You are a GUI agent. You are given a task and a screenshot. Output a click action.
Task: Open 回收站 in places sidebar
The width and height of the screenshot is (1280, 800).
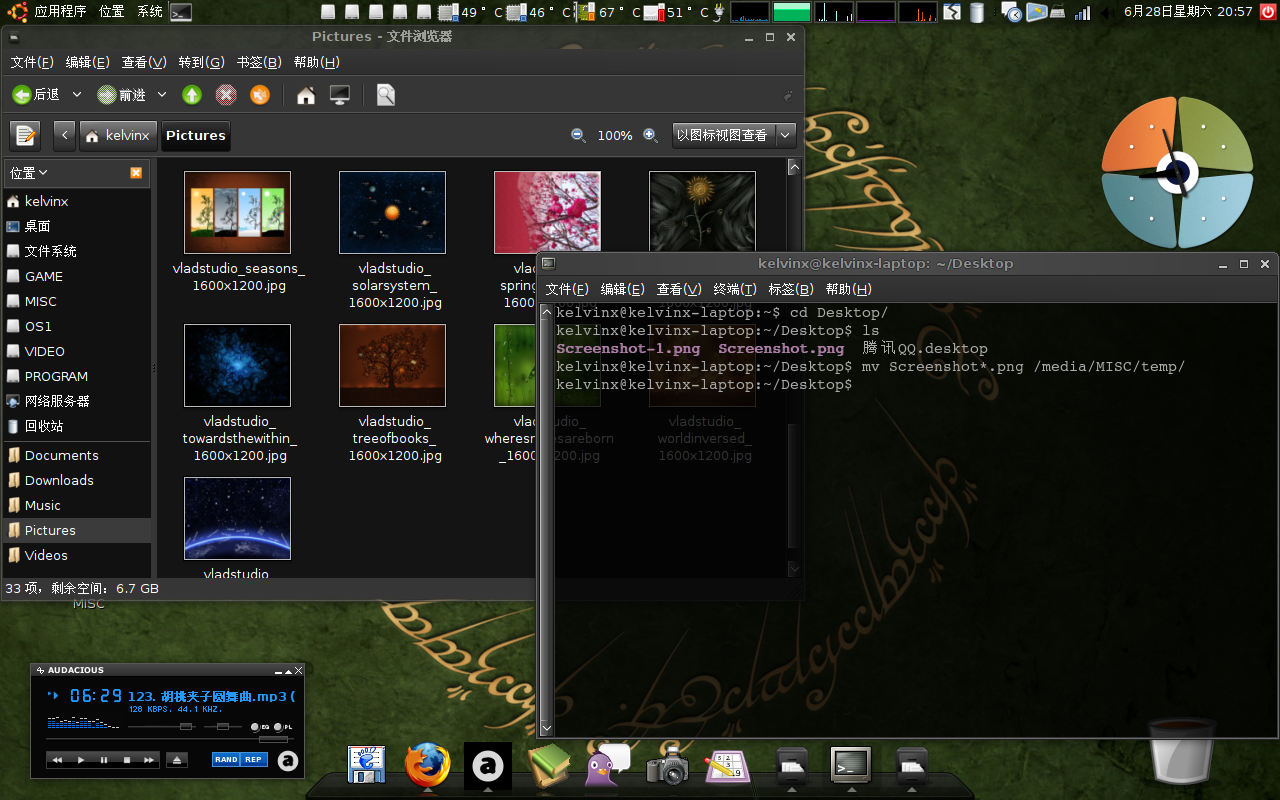[x=78, y=425]
